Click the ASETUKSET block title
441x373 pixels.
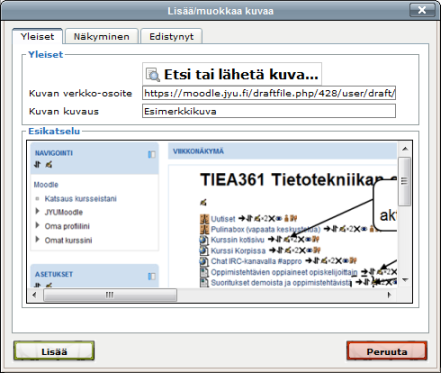click(54, 274)
